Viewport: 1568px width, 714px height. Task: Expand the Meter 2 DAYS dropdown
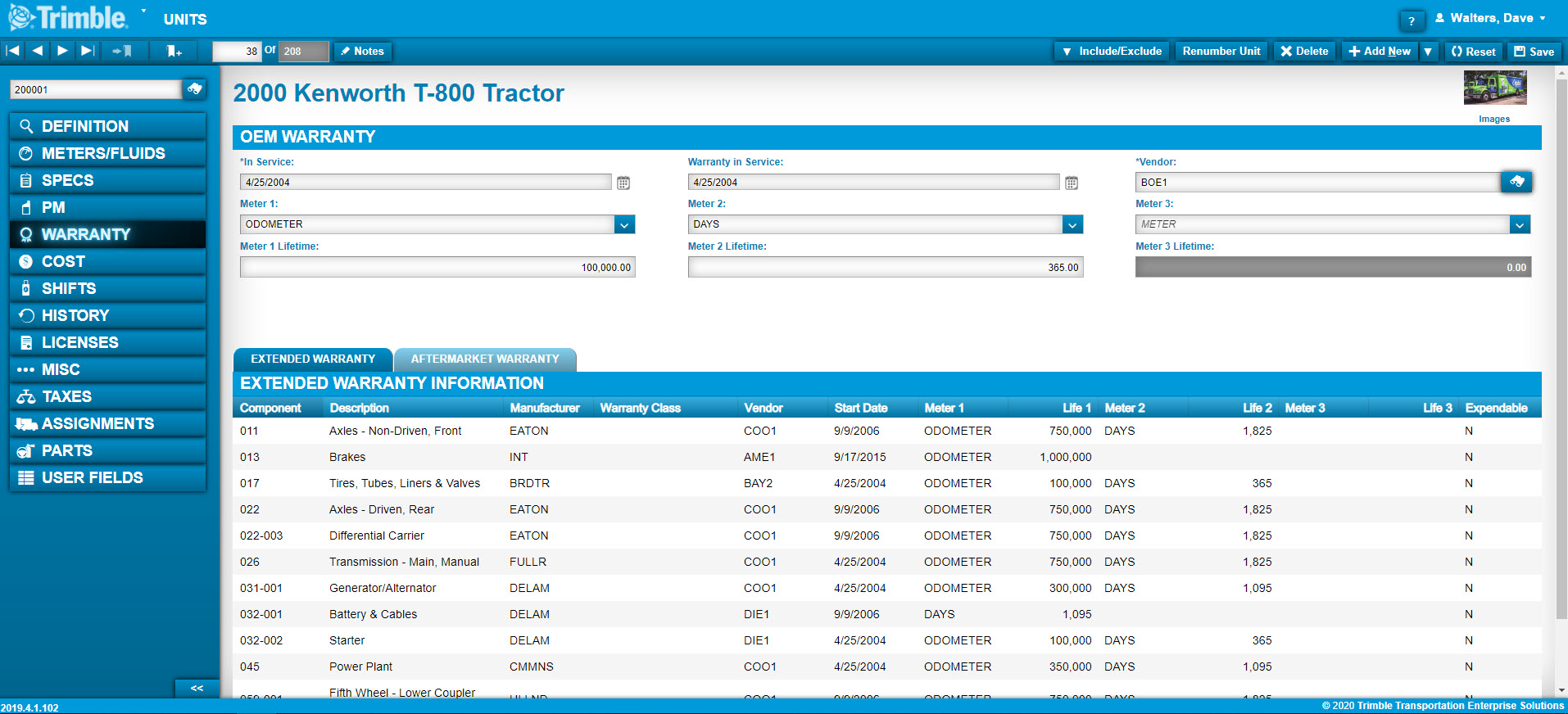pyautogui.click(x=1072, y=224)
